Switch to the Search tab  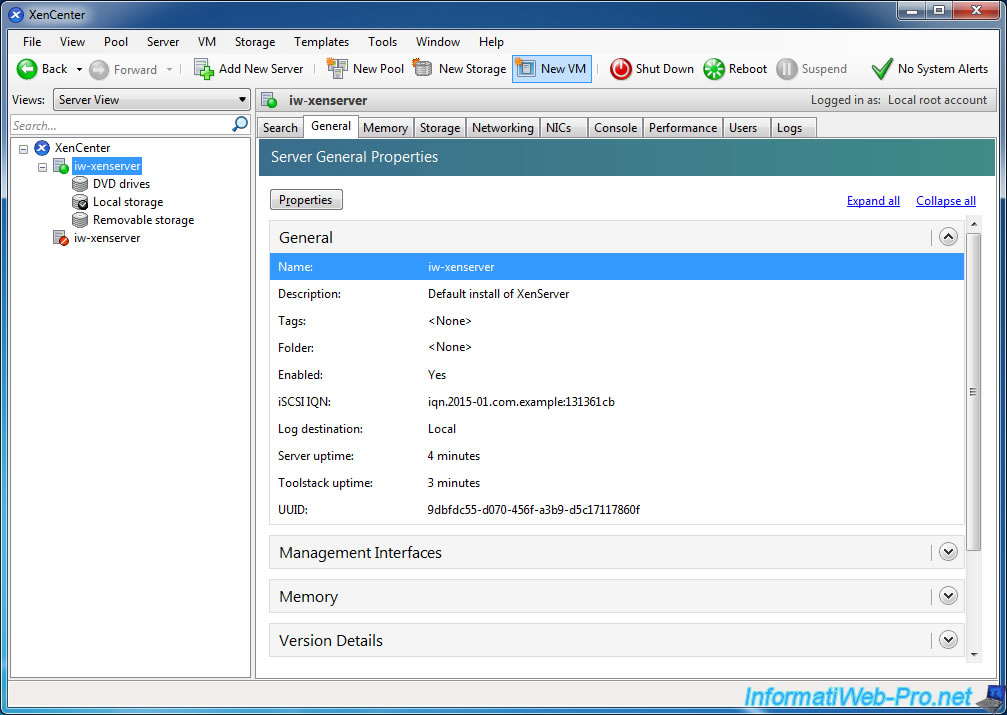pyautogui.click(x=280, y=128)
